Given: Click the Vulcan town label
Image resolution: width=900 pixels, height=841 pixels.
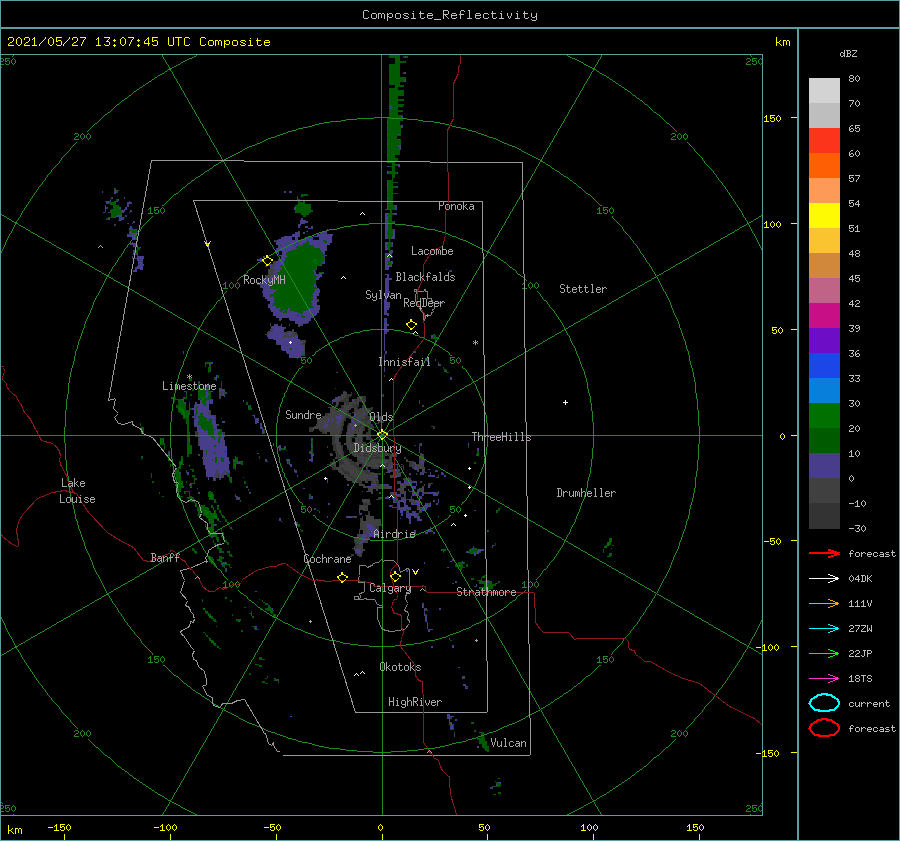Looking at the screenshot, I should pyautogui.click(x=508, y=743).
